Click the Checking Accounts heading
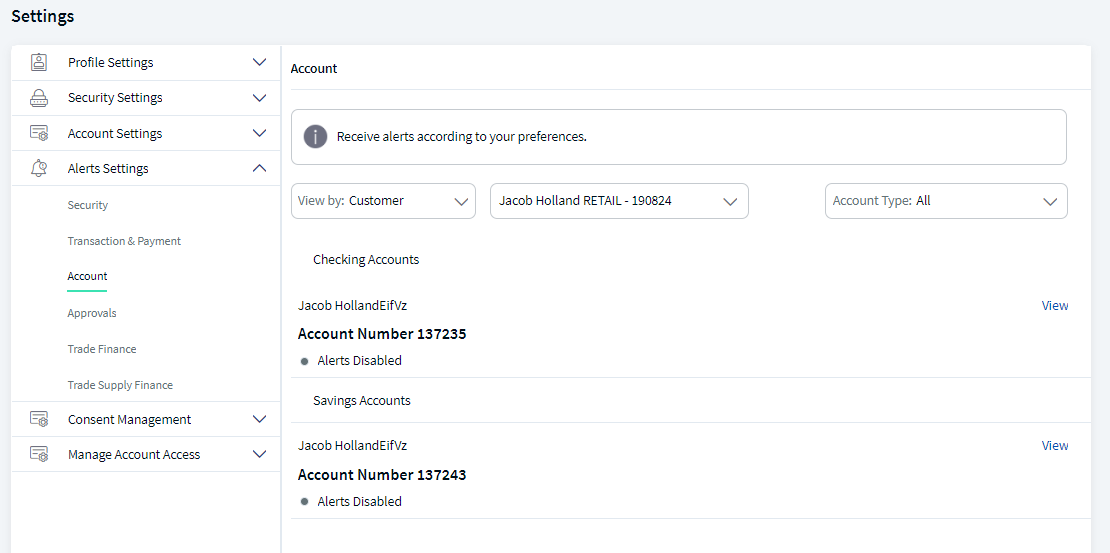The image size is (1110, 553). [366, 260]
